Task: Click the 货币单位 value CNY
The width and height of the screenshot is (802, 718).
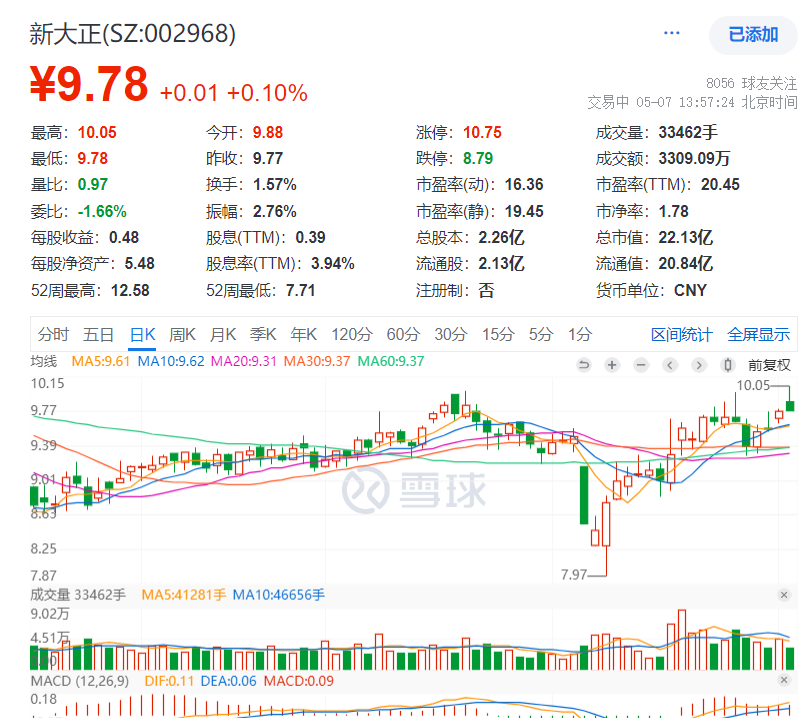Action: coord(690,291)
